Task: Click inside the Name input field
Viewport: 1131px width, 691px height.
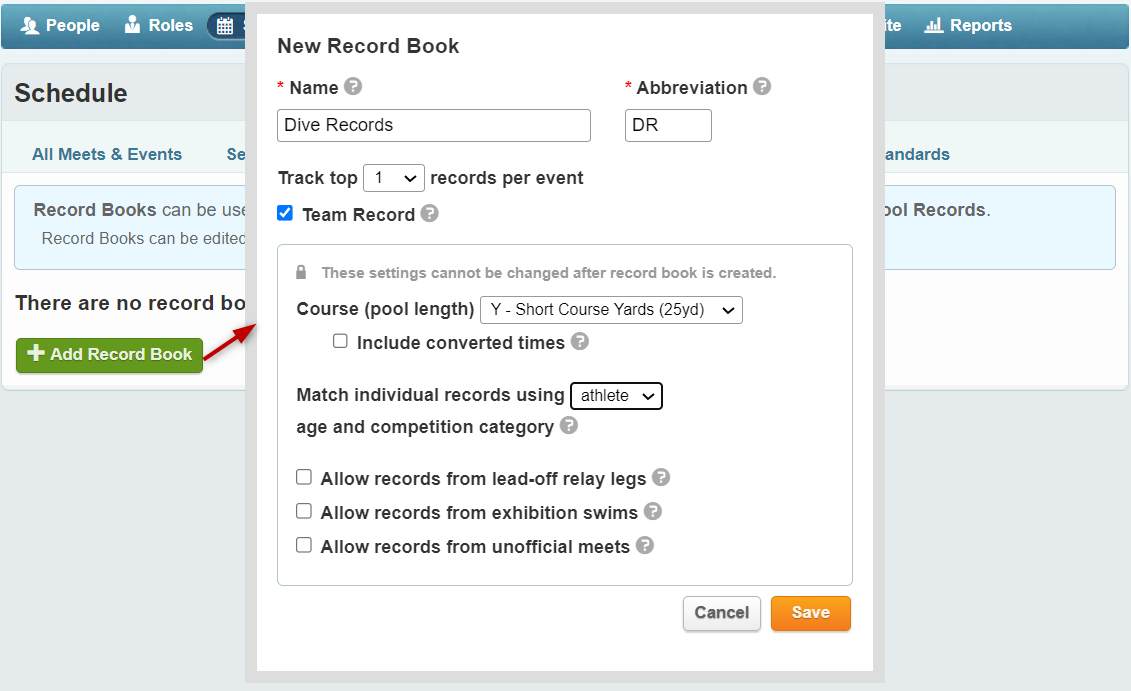Action: (x=433, y=125)
